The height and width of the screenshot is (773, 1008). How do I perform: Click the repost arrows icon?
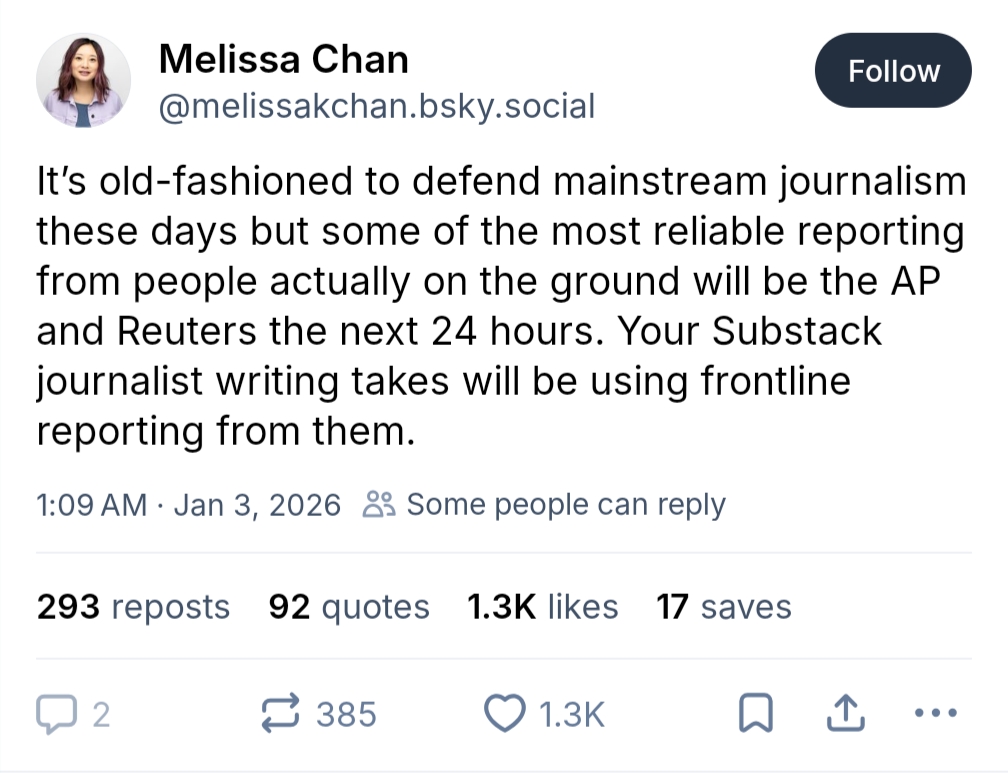pyautogui.click(x=281, y=712)
